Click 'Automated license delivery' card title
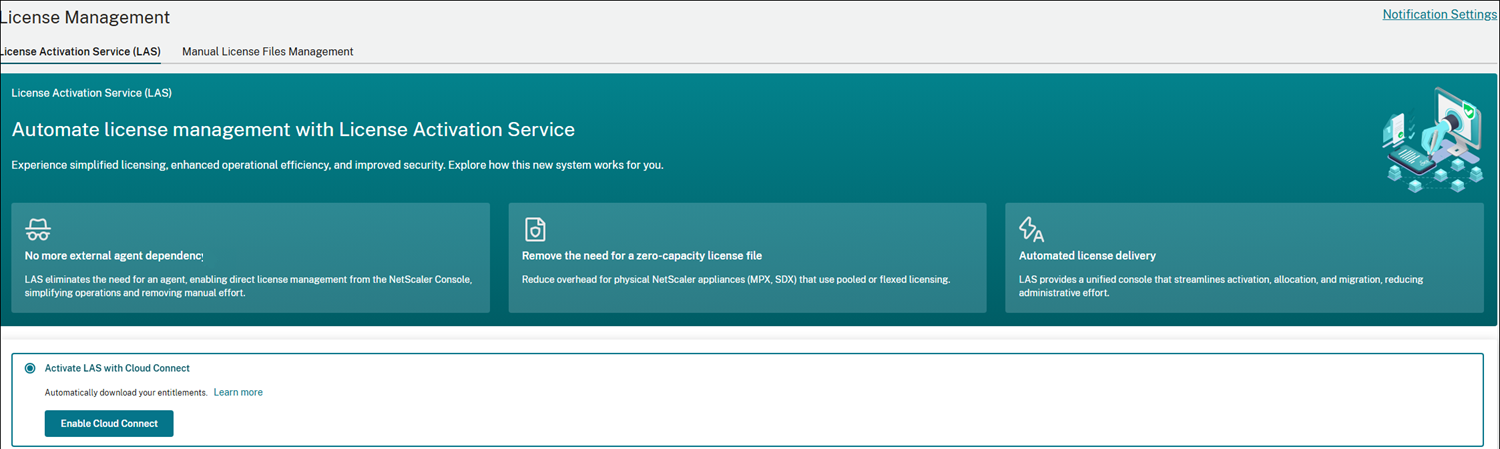 1087,256
